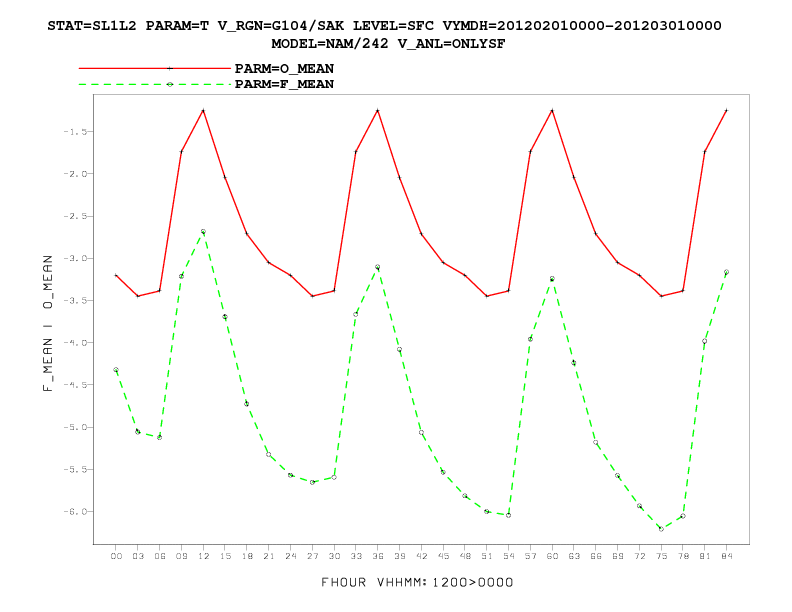Select the green F_MEAN marker at hour 12
The height and width of the screenshot is (612, 792).
tap(204, 231)
